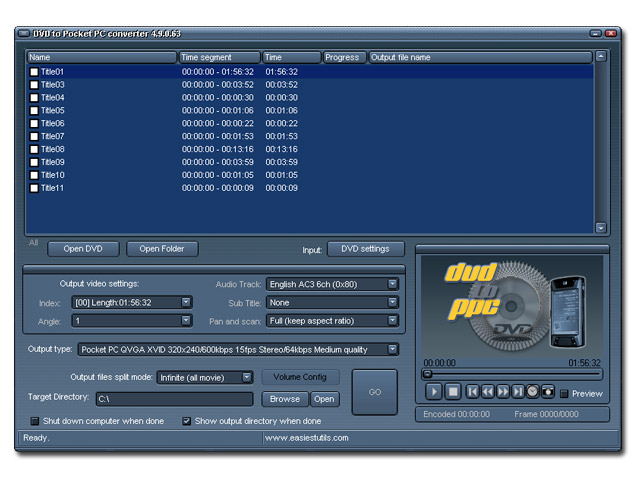Viewport: 640px width, 480px height.
Task: Tick the Title04 checkbox
Action: click(x=34, y=98)
